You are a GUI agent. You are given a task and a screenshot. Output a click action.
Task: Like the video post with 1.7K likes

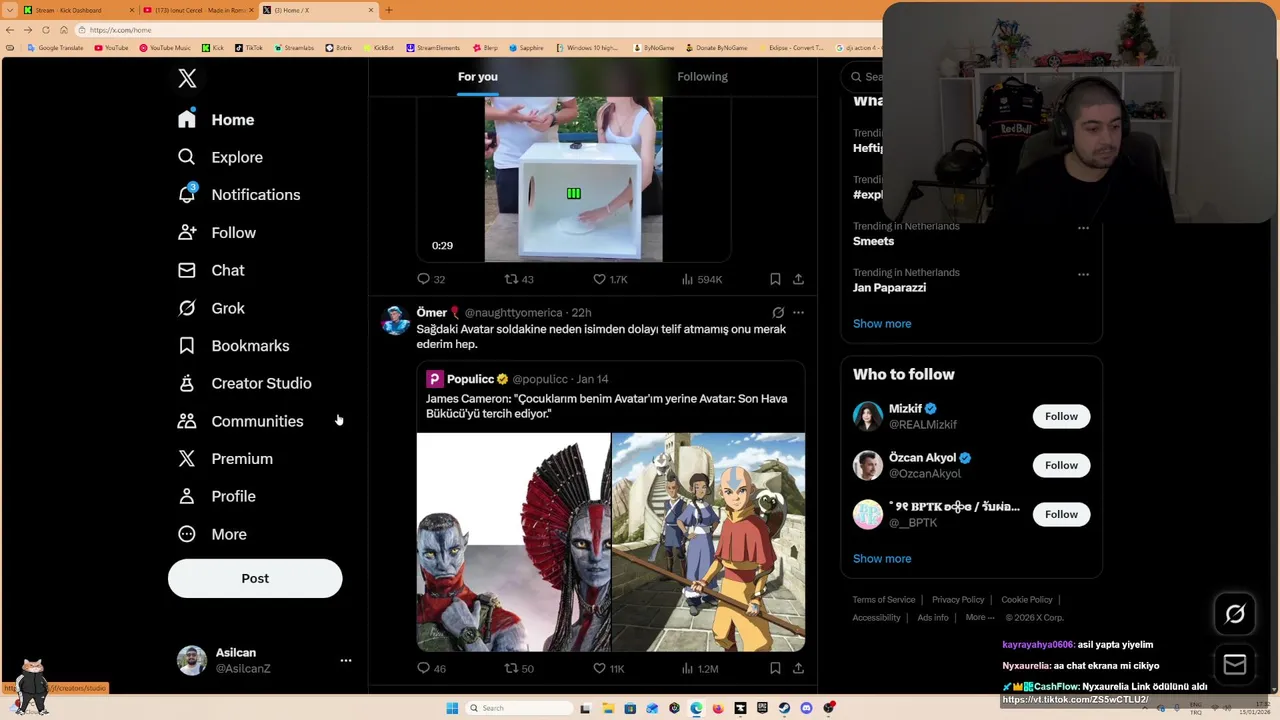(x=610, y=279)
